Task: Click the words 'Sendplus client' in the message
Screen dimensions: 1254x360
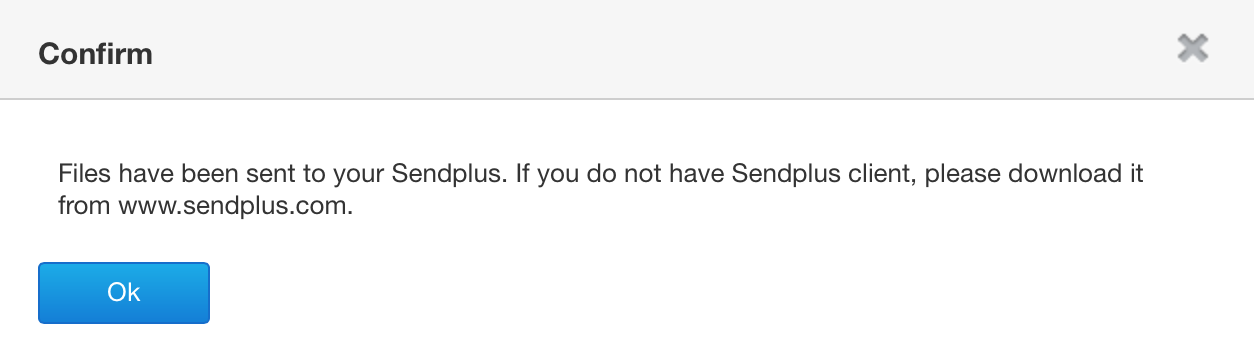Action: coord(825,173)
